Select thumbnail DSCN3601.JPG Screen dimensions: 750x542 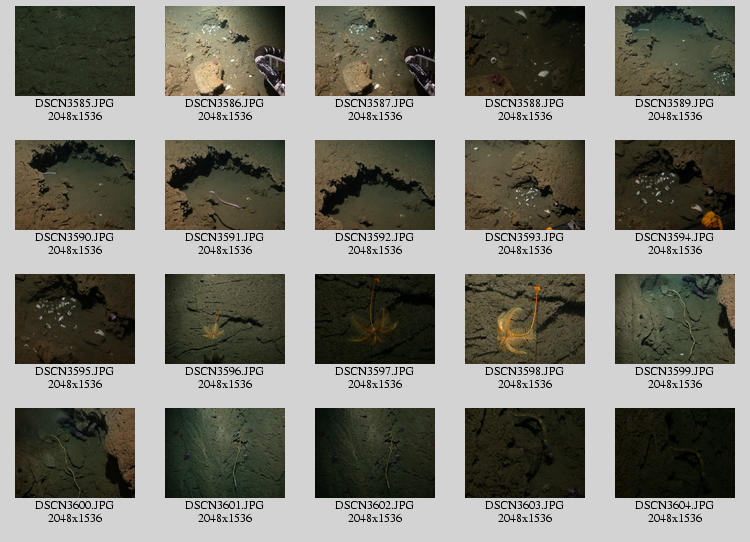225,453
